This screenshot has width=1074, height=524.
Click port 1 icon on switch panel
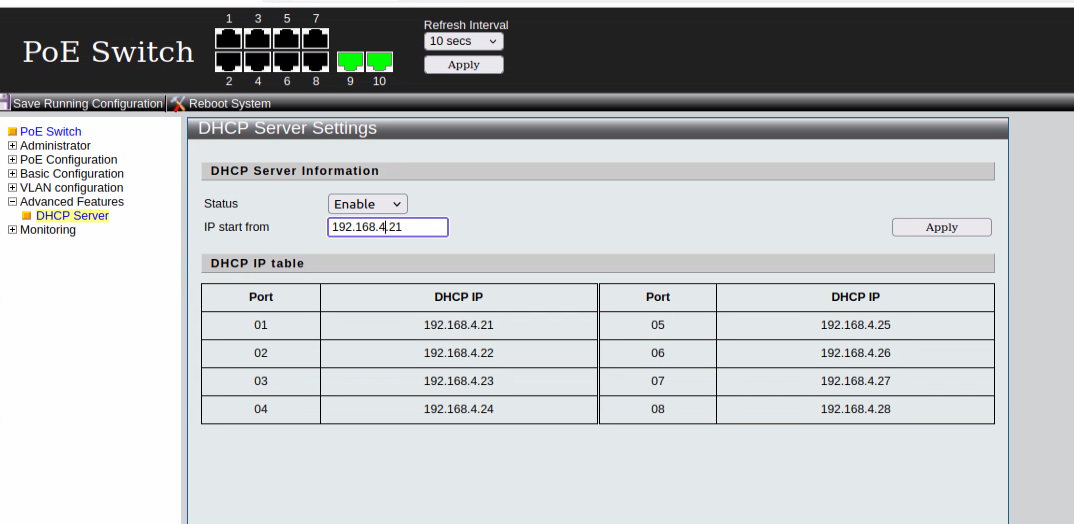pos(229,38)
